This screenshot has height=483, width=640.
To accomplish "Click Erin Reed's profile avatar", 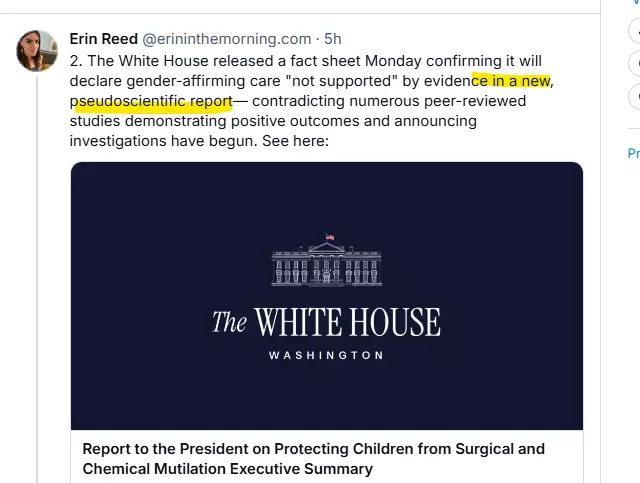I will pyautogui.click(x=36, y=51).
